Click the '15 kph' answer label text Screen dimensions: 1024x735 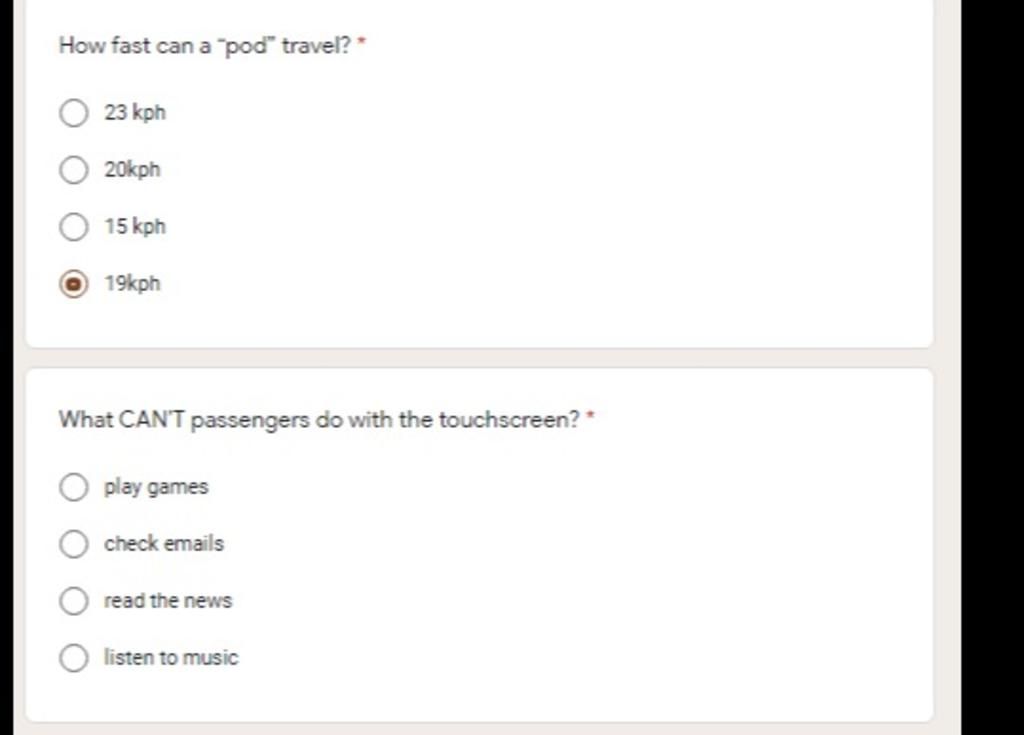point(135,227)
